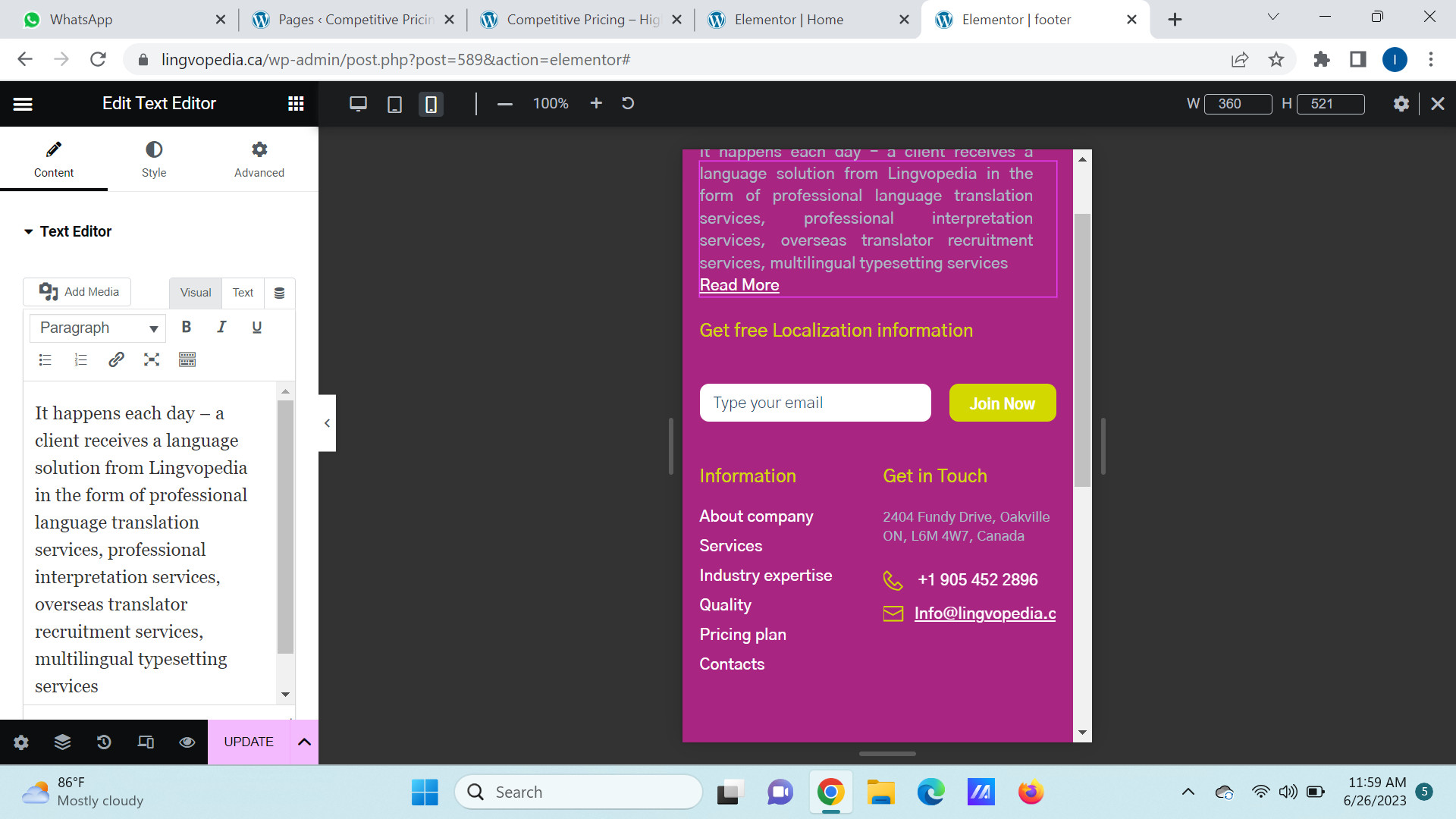This screenshot has width=1456, height=819.
Task: Open Navigator layers icon
Action: [62, 742]
